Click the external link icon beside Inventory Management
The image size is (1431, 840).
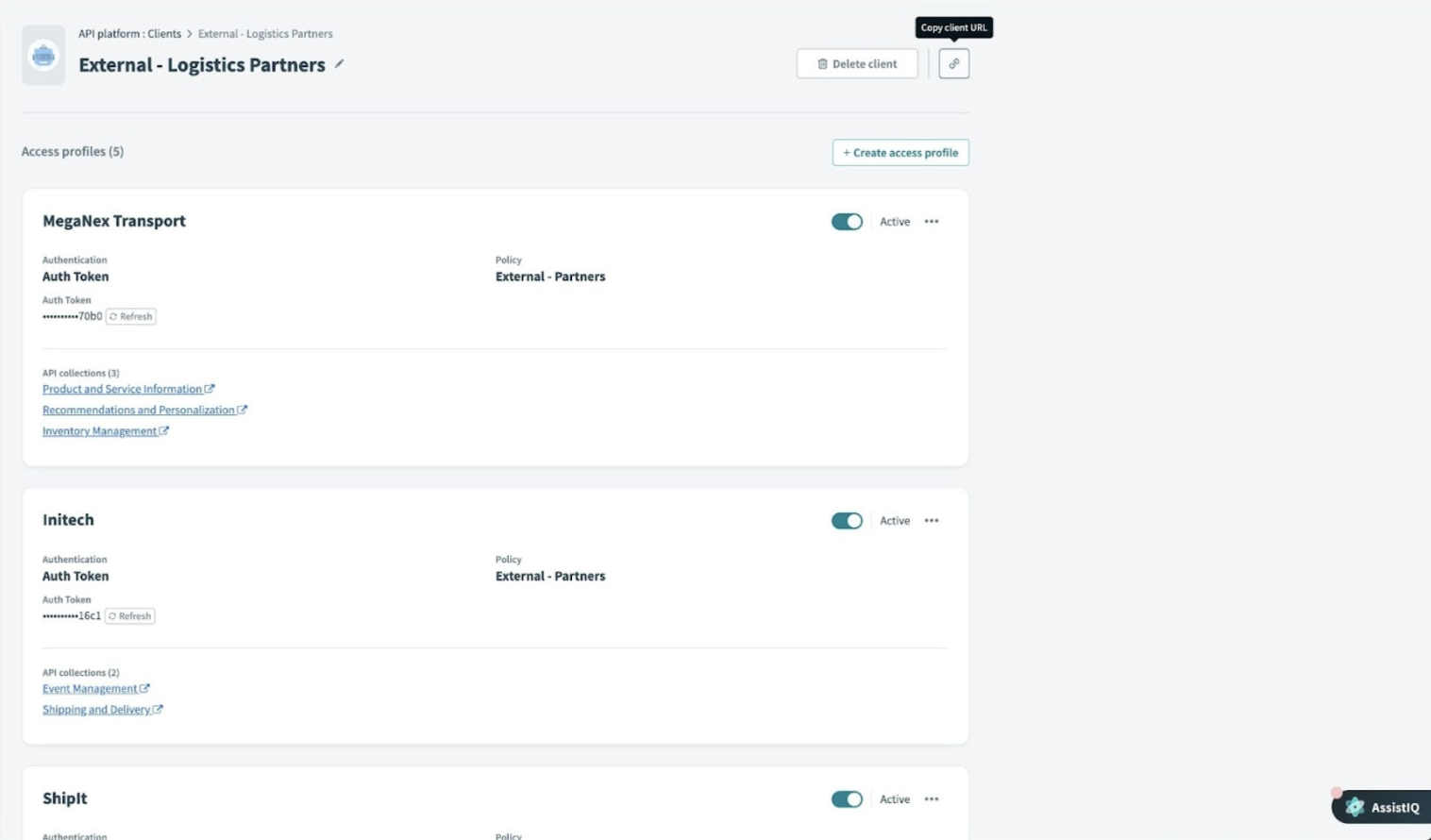[164, 430]
